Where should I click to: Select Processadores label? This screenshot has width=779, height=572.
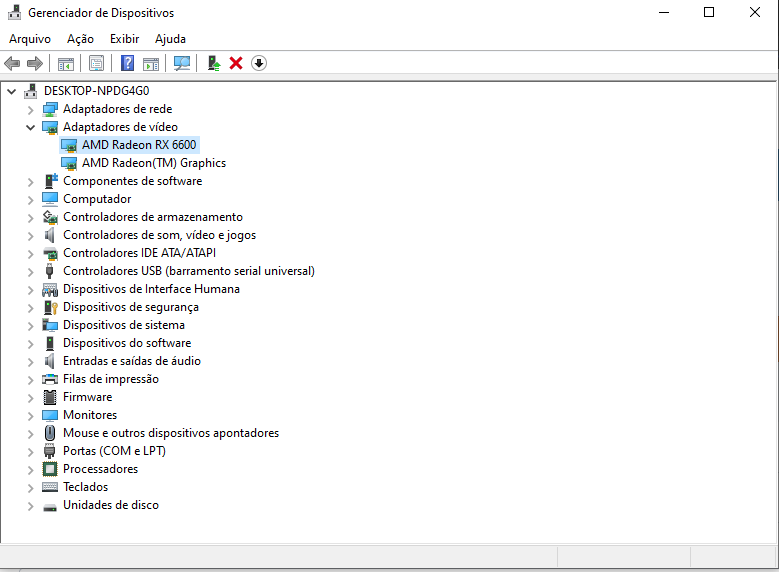100,469
